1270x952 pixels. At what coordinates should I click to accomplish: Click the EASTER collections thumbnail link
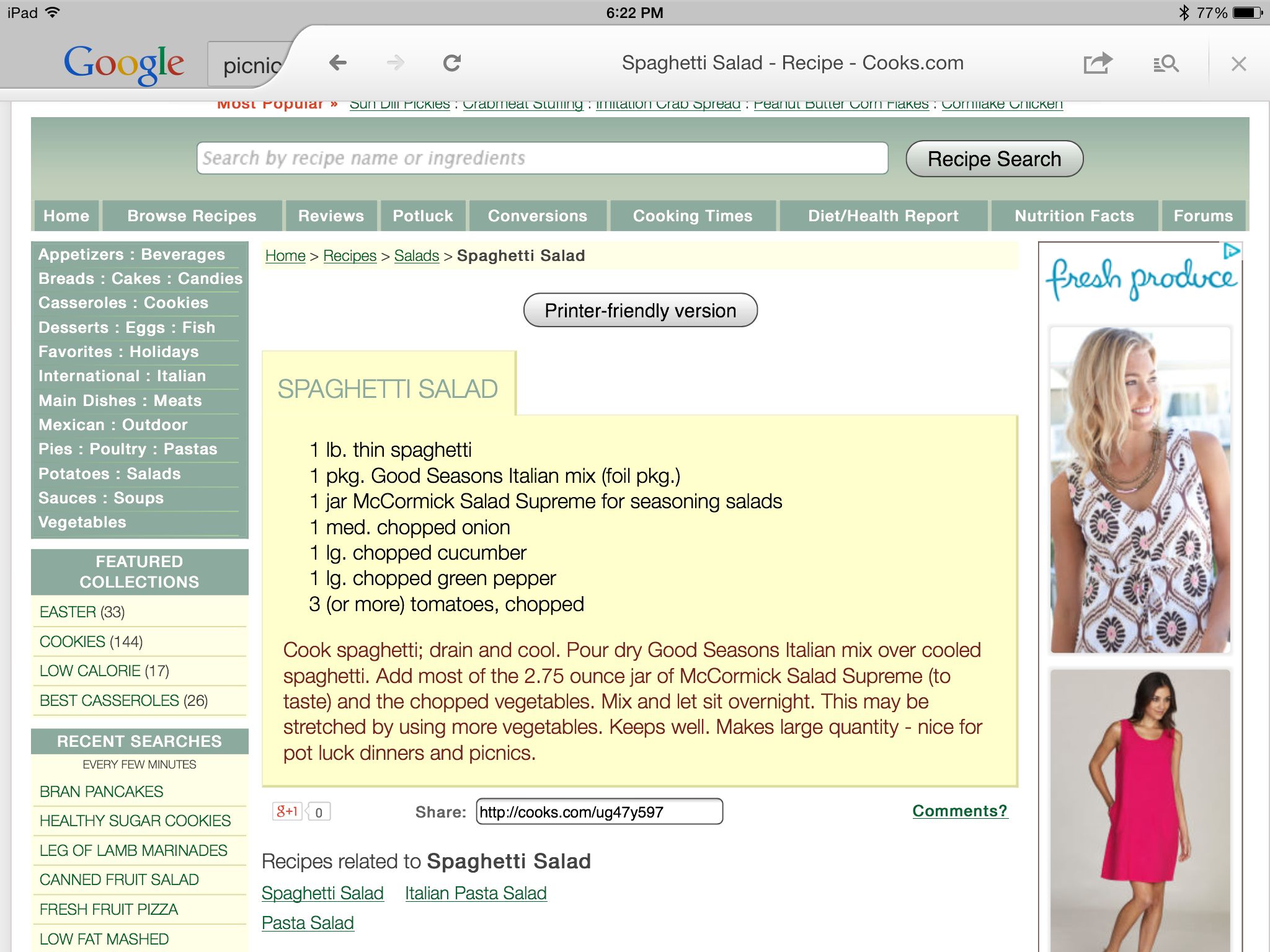click(x=66, y=612)
